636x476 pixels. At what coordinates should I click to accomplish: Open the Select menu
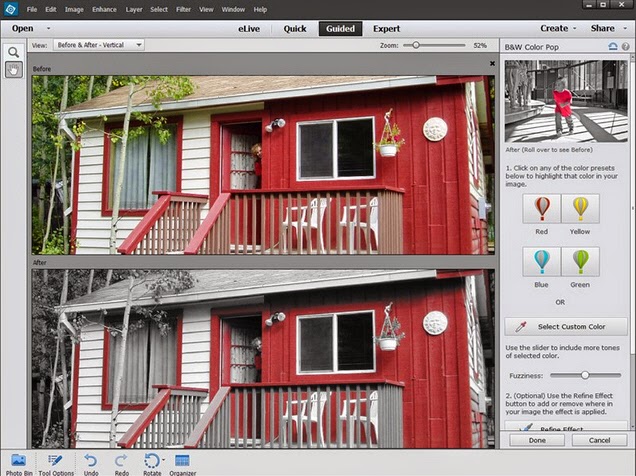coord(159,9)
